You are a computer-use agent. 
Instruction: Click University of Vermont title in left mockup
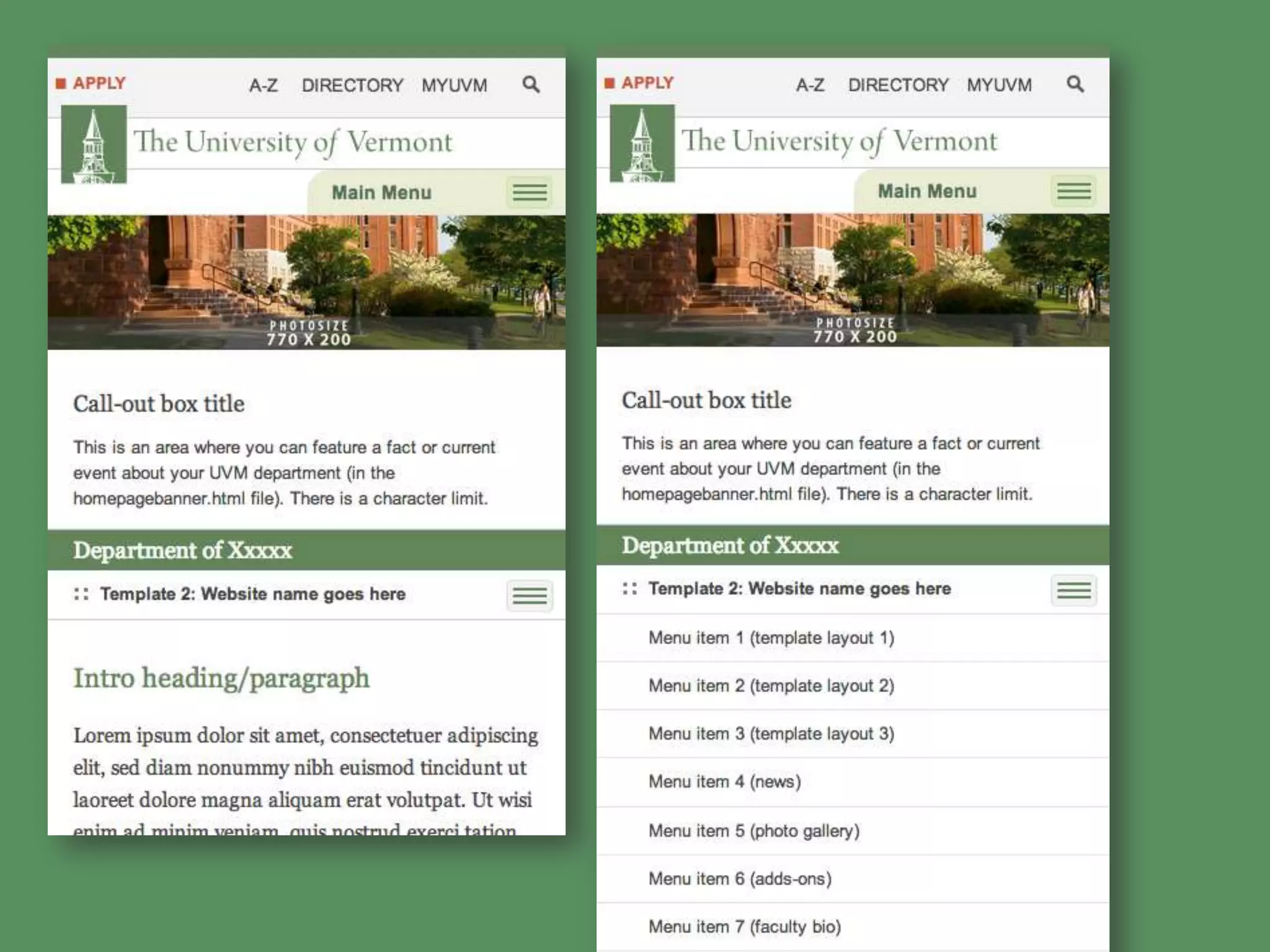293,143
